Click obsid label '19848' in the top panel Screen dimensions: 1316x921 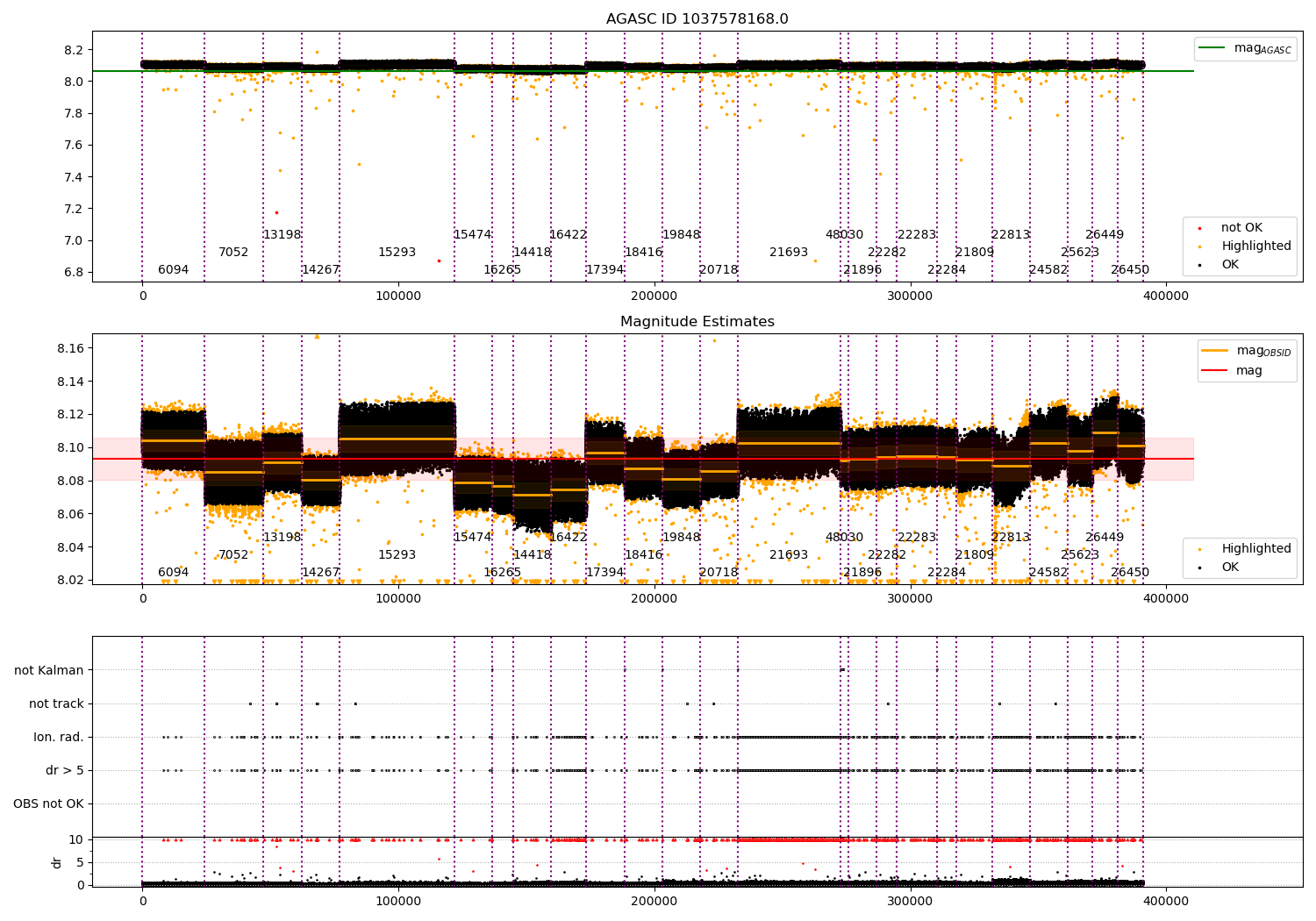[682, 235]
